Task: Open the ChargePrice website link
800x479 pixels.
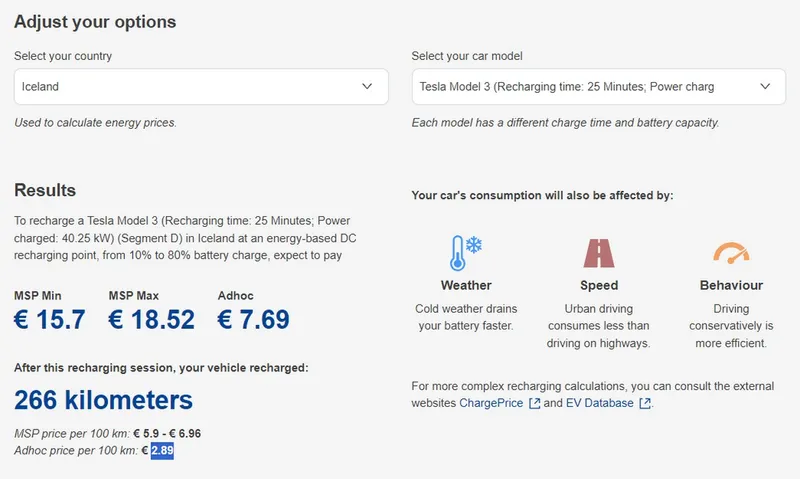Action: click(x=491, y=404)
